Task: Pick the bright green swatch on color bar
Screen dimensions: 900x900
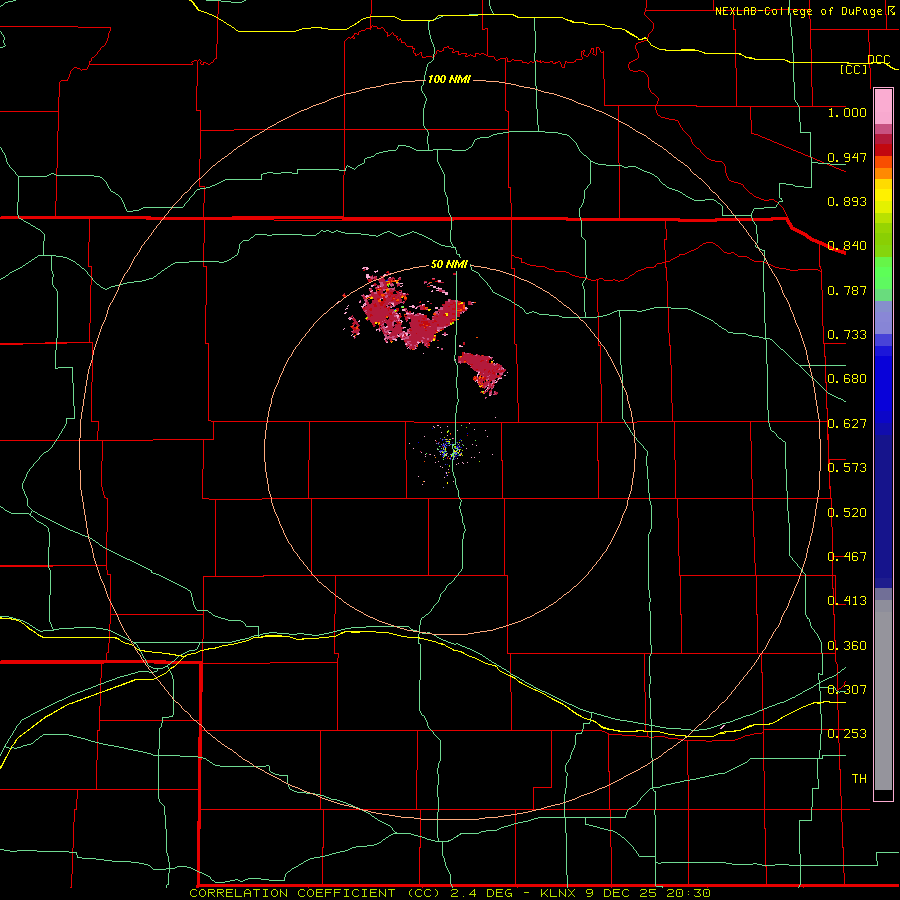Action: coord(883,273)
